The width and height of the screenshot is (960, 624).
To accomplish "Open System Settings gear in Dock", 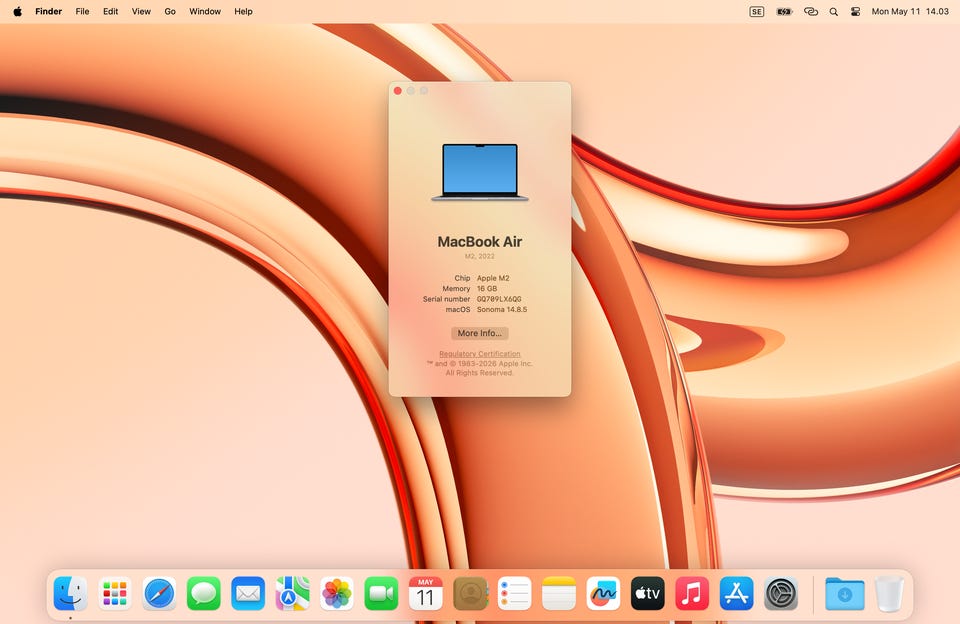I will pyautogui.click(x=781, y=593).
